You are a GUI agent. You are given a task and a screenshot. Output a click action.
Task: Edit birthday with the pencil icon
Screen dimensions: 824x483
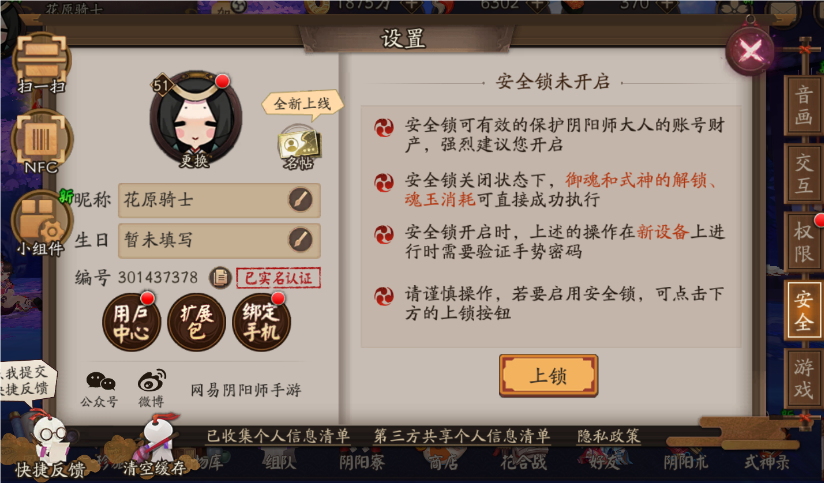pyautogui.click(x=301, y=240)
